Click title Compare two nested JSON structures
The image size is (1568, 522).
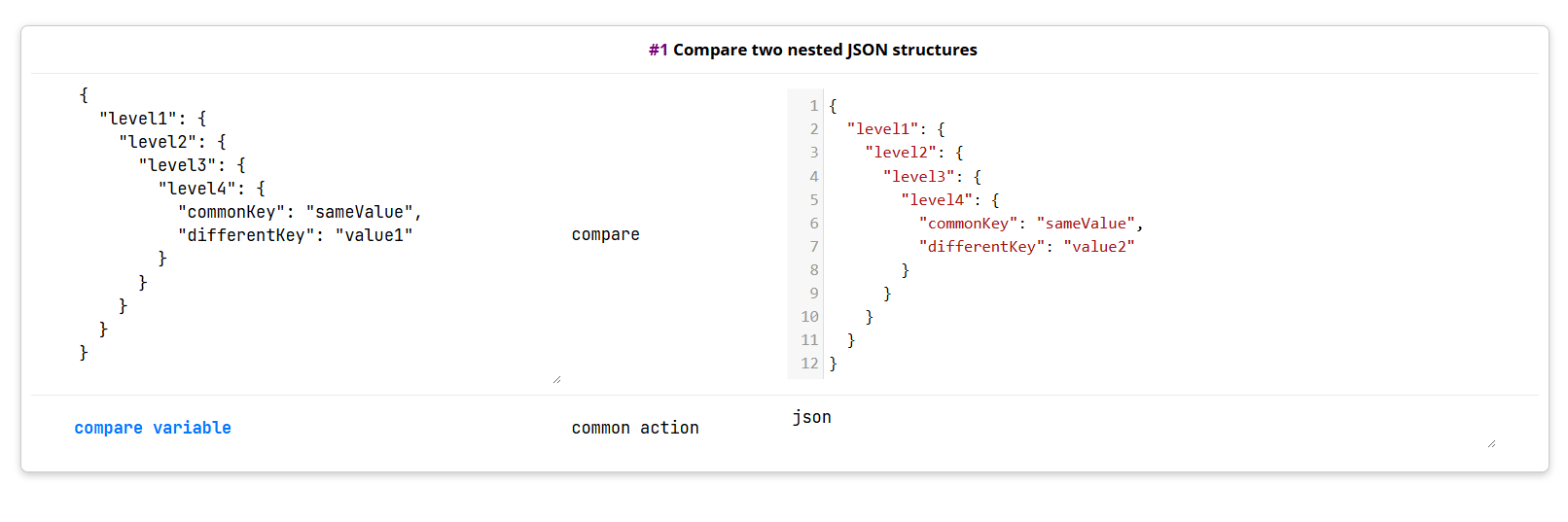click(825, 50)
